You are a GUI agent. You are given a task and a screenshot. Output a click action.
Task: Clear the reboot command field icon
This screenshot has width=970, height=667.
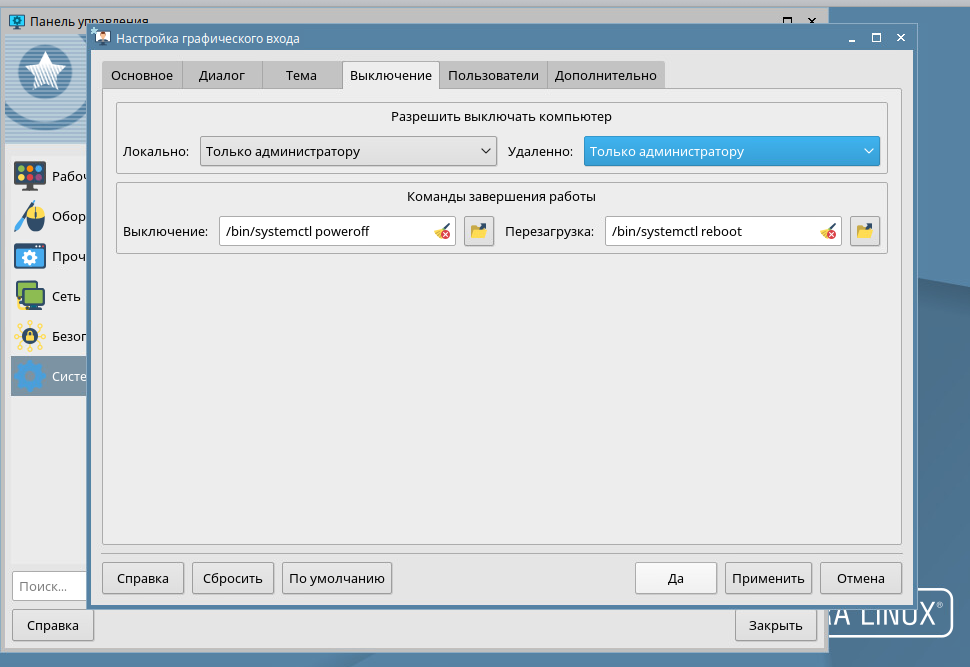(828, 232)
